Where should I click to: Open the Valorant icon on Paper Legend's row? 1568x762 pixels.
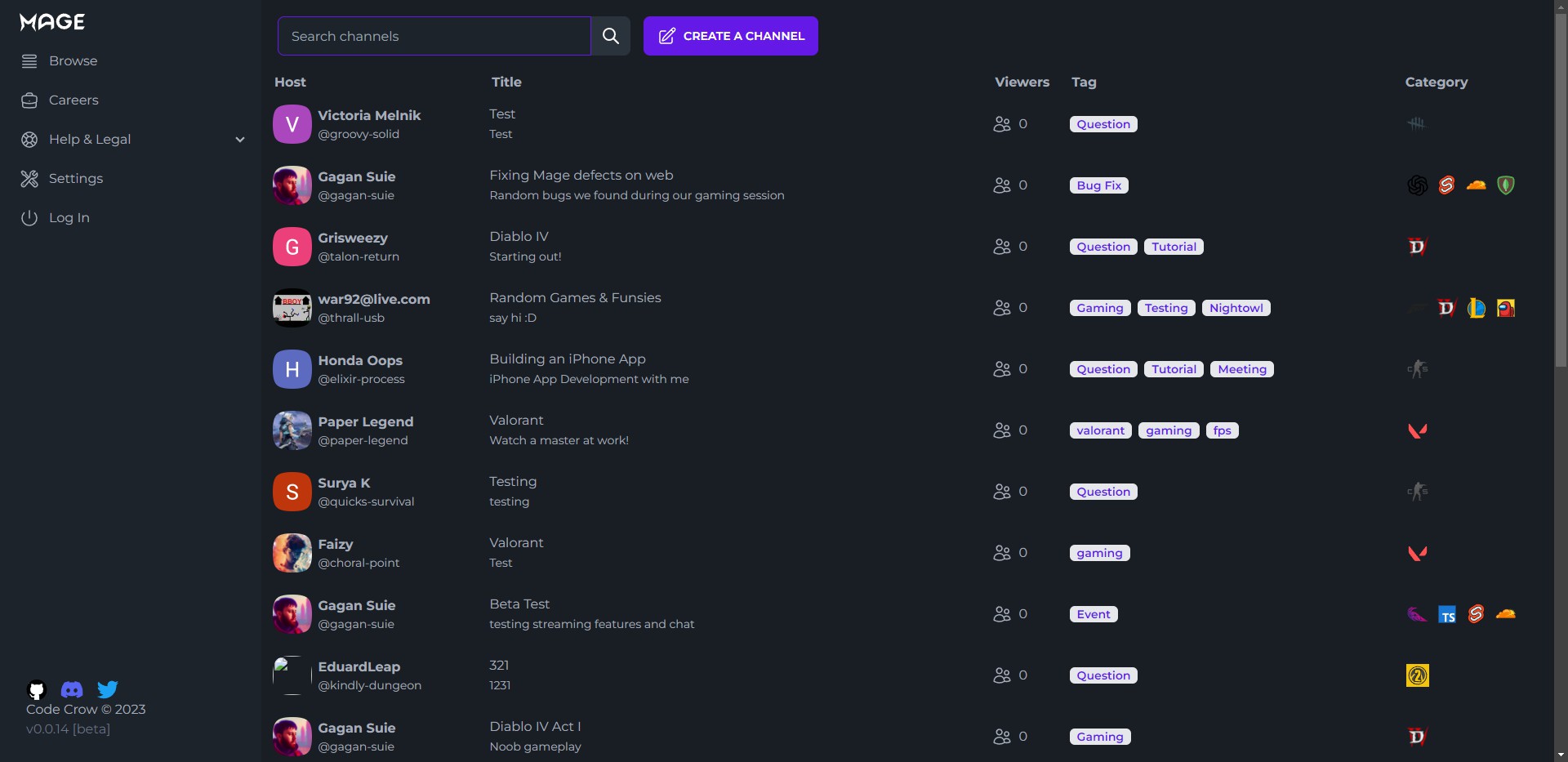pos(1418,430)
